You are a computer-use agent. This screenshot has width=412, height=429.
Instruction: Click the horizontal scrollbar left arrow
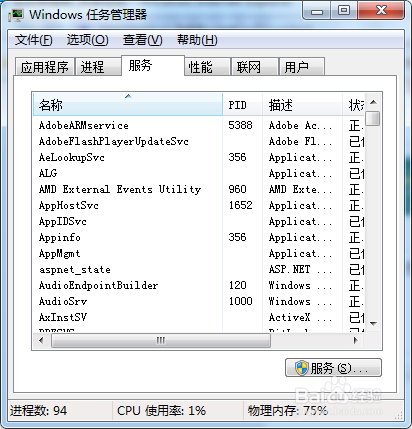pyautogui.click(x=41, y=340)
